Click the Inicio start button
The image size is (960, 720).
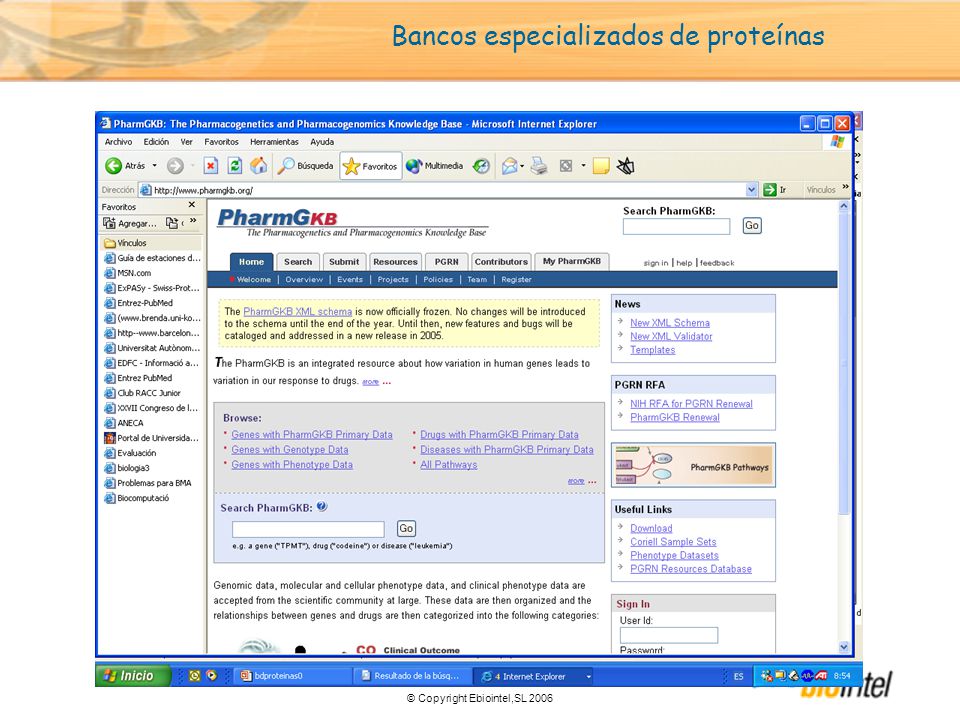point(132,676)
